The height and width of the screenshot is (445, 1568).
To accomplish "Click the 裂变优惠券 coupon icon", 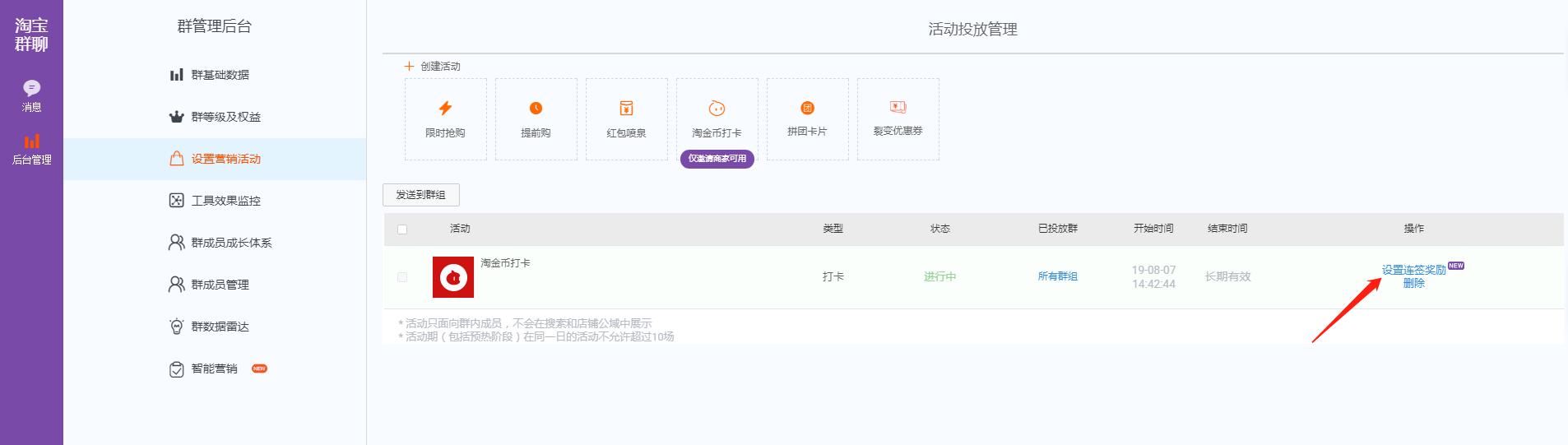I will tap(898, 107).
